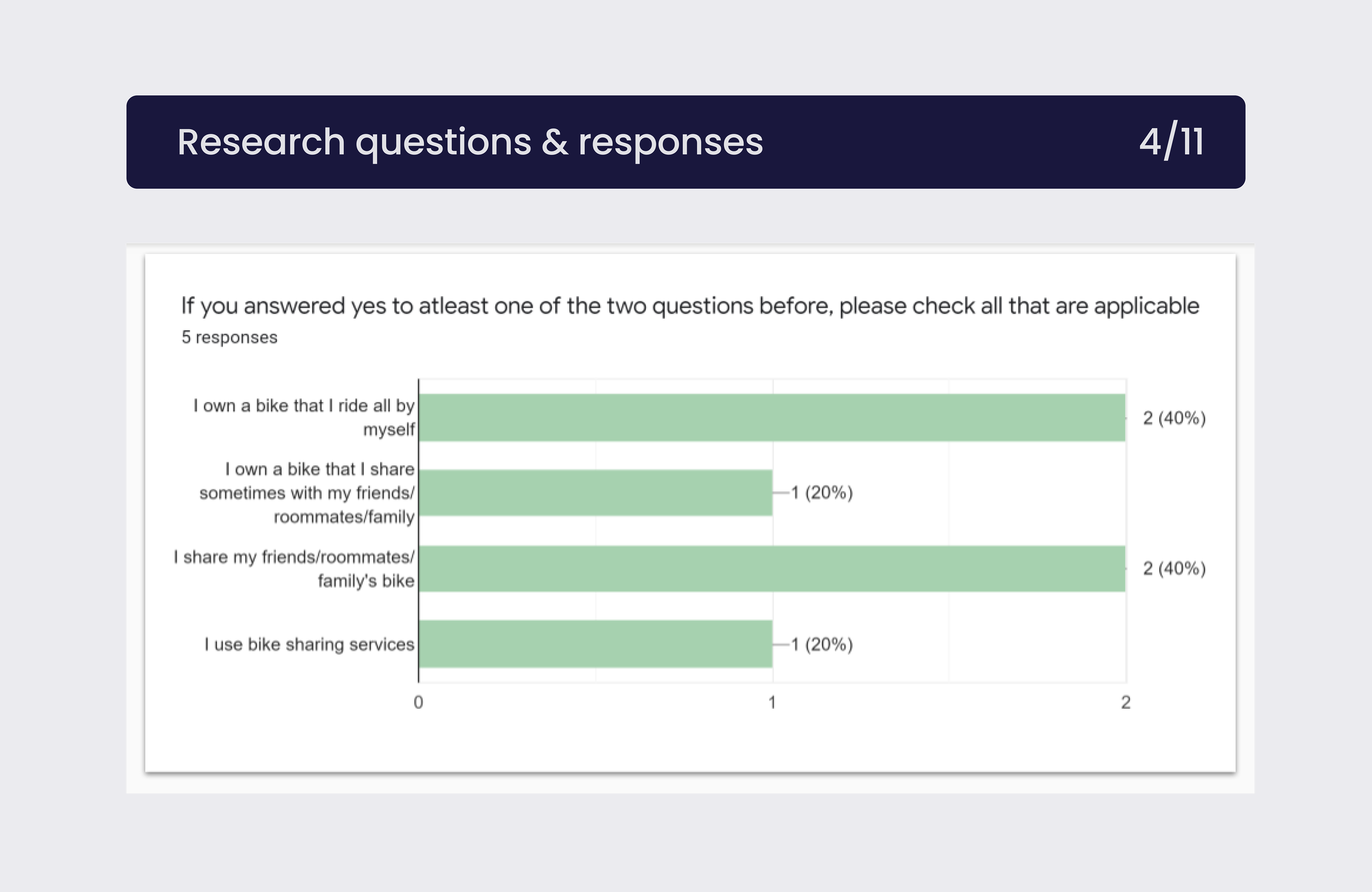Click the x-axis tick label 2
Image resolution: width=1372 pixels, height=892 pixels.
click(x=1125, y=702)
